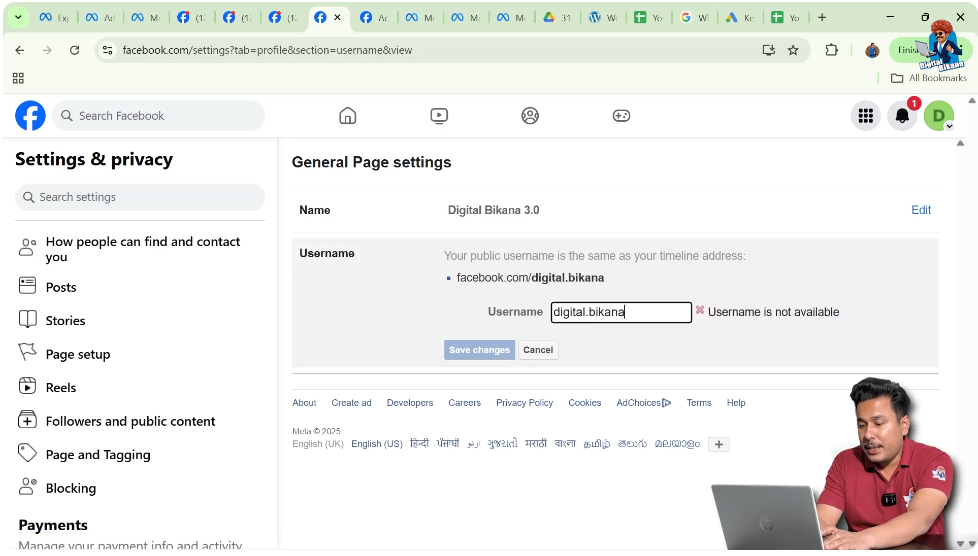Open the nine-dot Menu grid icon
This screenshot has height=556, width=978.
pyautogui.click(x=866, y=115)
